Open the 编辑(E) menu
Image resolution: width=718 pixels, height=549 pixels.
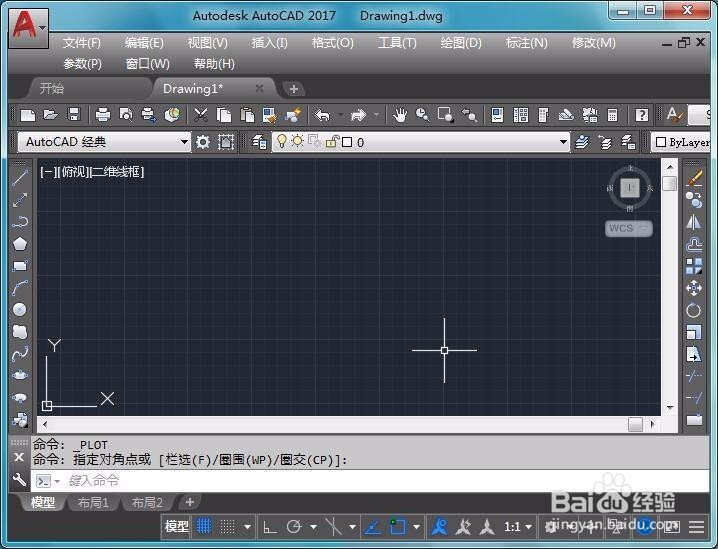pyautogui.click(x=144, y=43)
